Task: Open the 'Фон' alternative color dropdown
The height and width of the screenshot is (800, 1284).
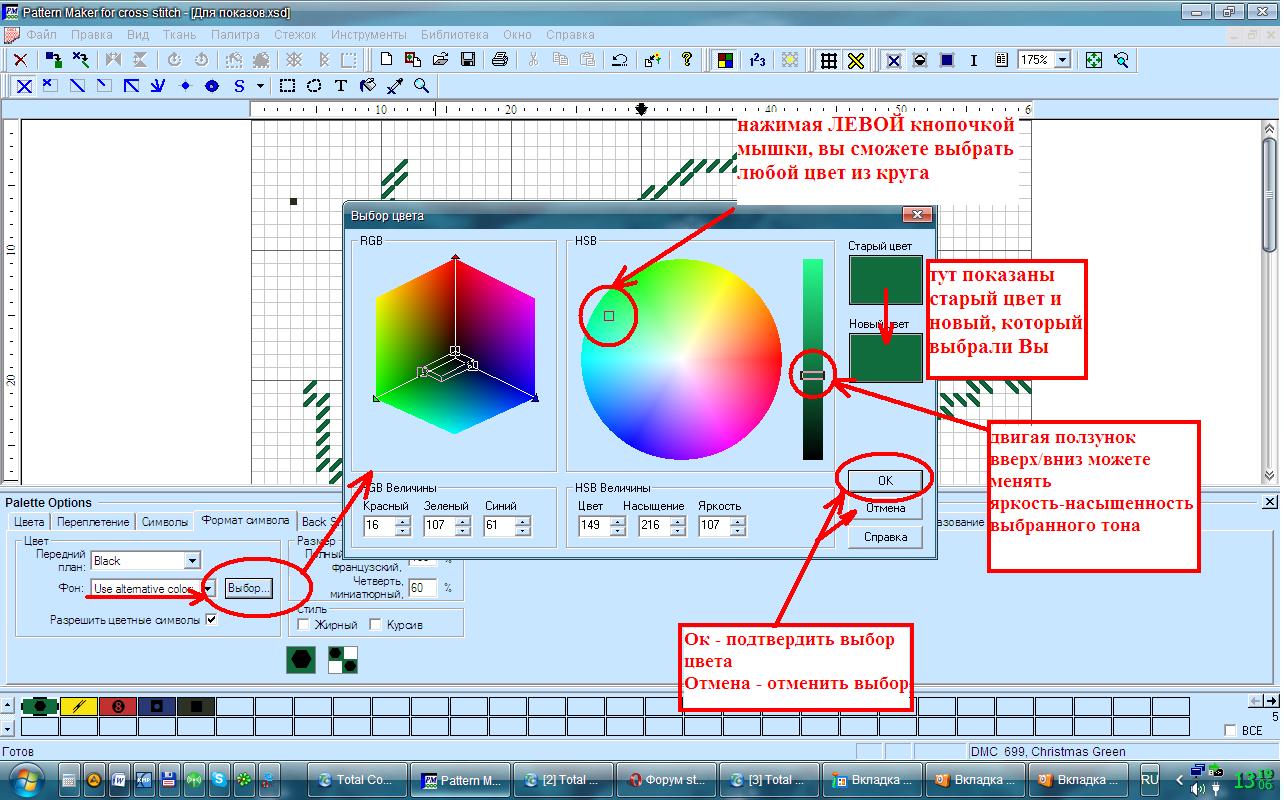Action: 208,589
